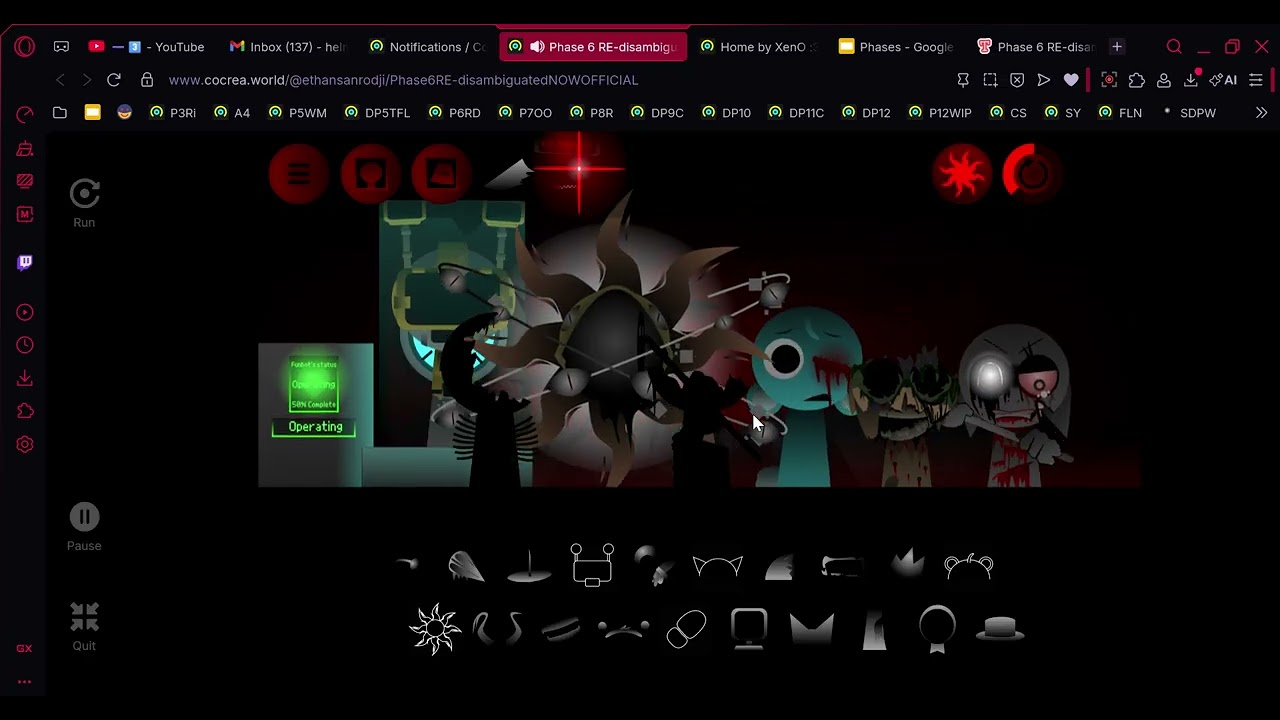Expand the bookmarks bar overflow chevron
Screen dimensions: 1280x720
pyautogui.click(x=1261, y=113)
